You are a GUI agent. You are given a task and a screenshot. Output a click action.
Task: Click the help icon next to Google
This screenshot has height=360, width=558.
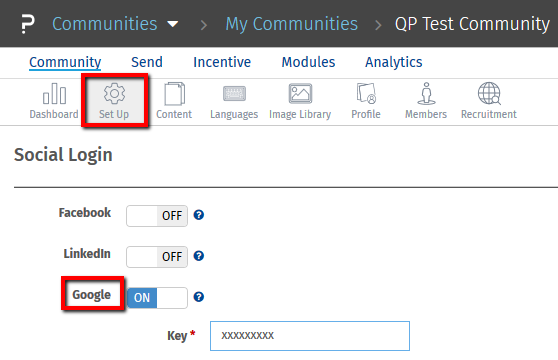(x=199, y=297)
